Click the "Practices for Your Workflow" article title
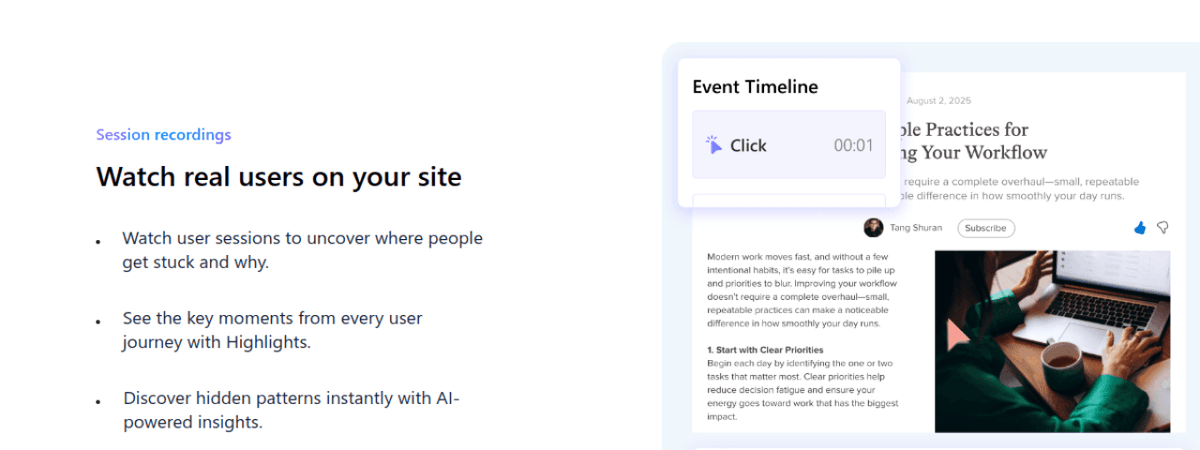The height and width of the screenshot is (450, 1200). point(972,141)
